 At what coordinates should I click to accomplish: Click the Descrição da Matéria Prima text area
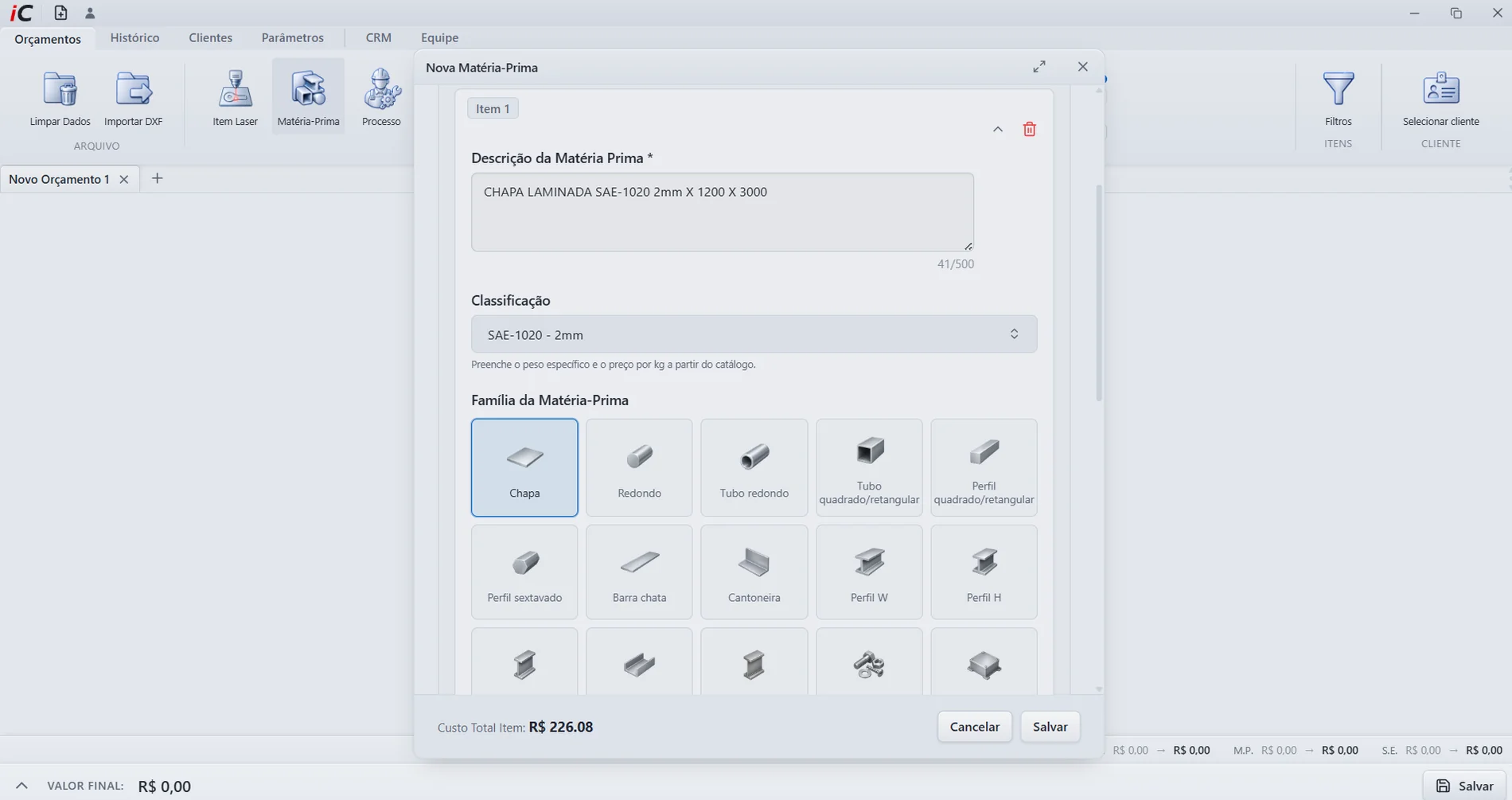click(x=722, y=212)
